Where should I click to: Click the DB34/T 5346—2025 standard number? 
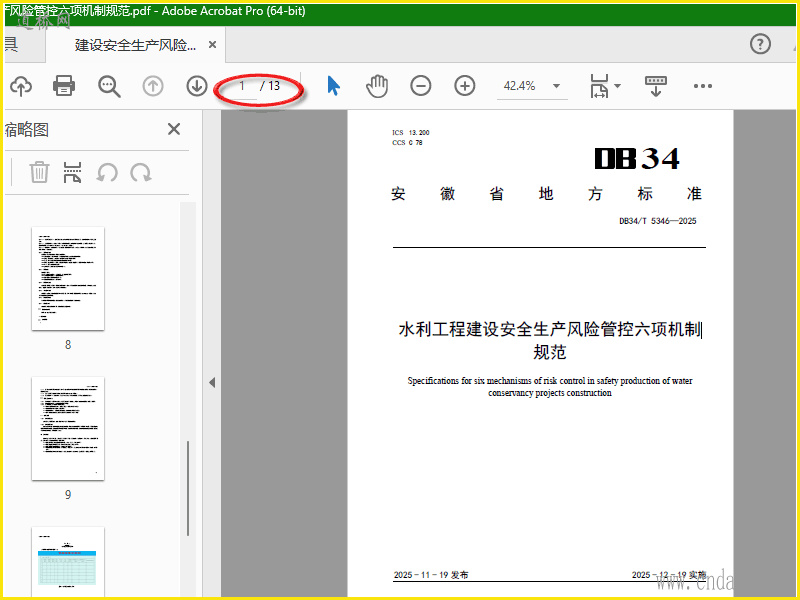(658, 221)
